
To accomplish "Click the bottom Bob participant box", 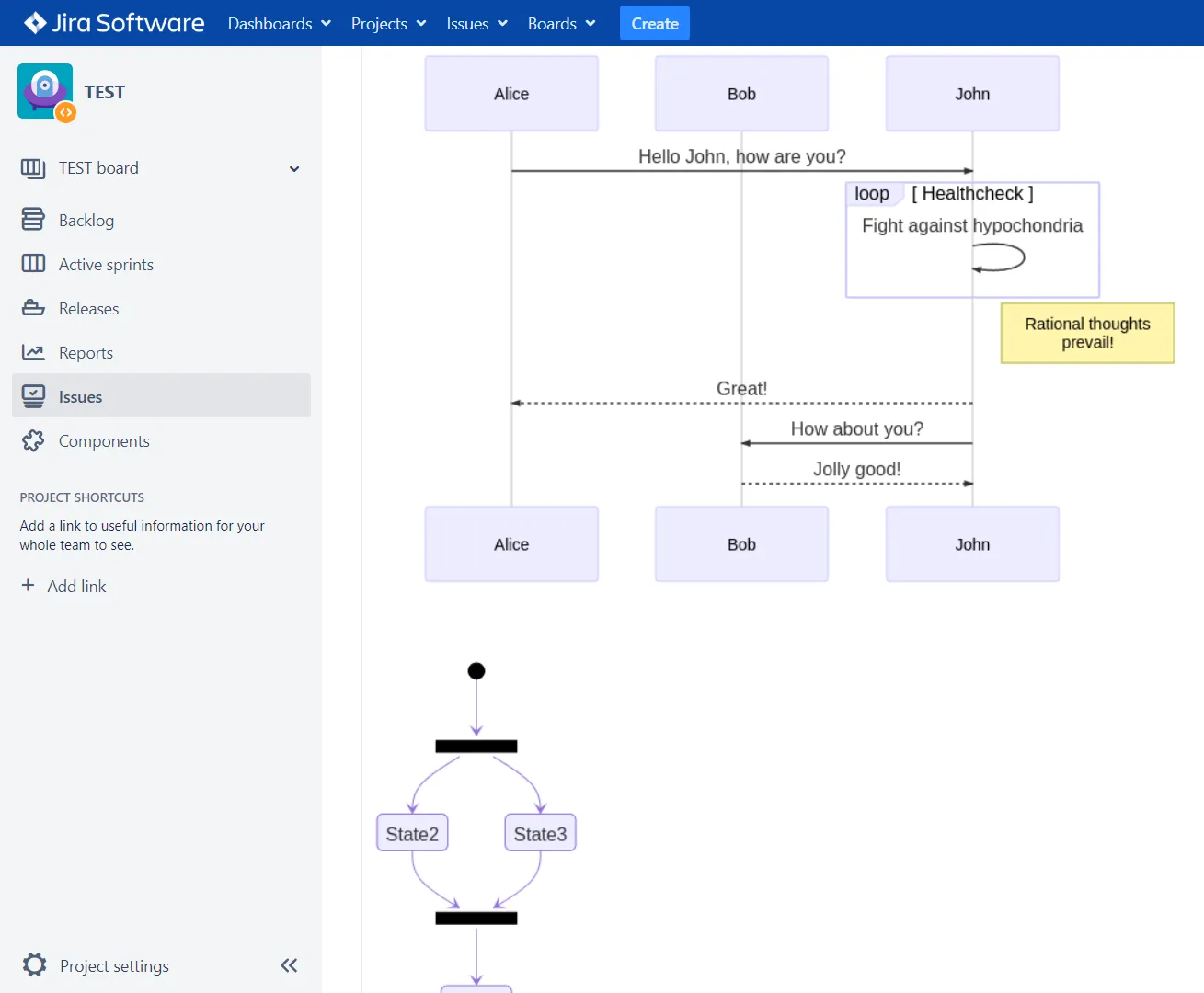I will 741,544.
